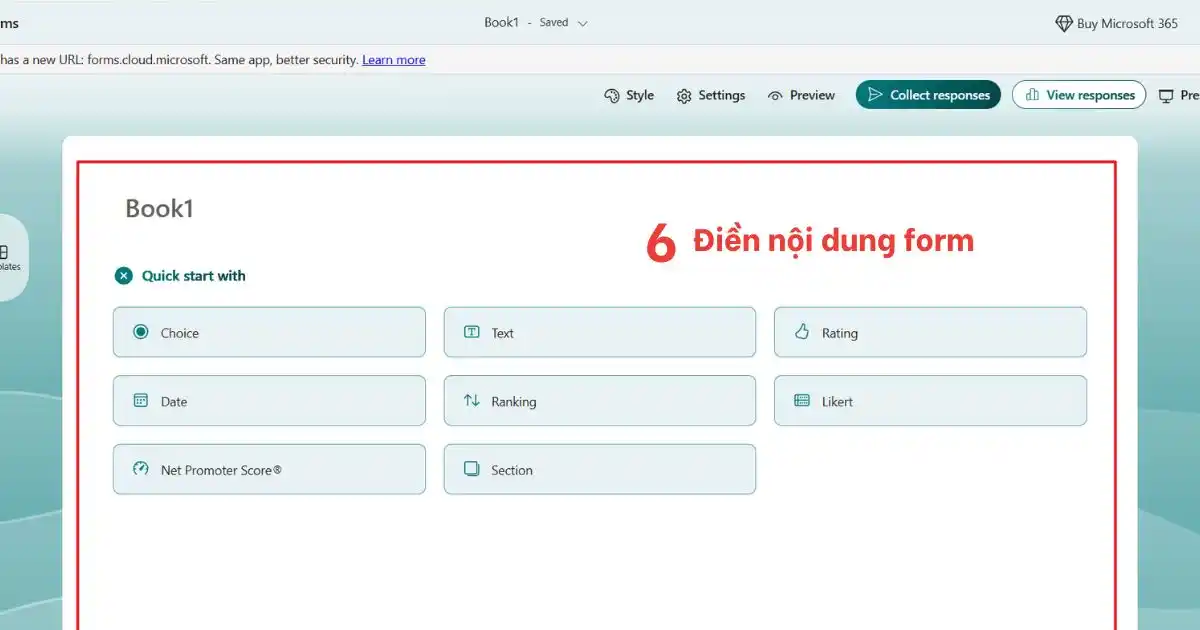
Task: Click the Collect responses button
Action: point(928,95)
